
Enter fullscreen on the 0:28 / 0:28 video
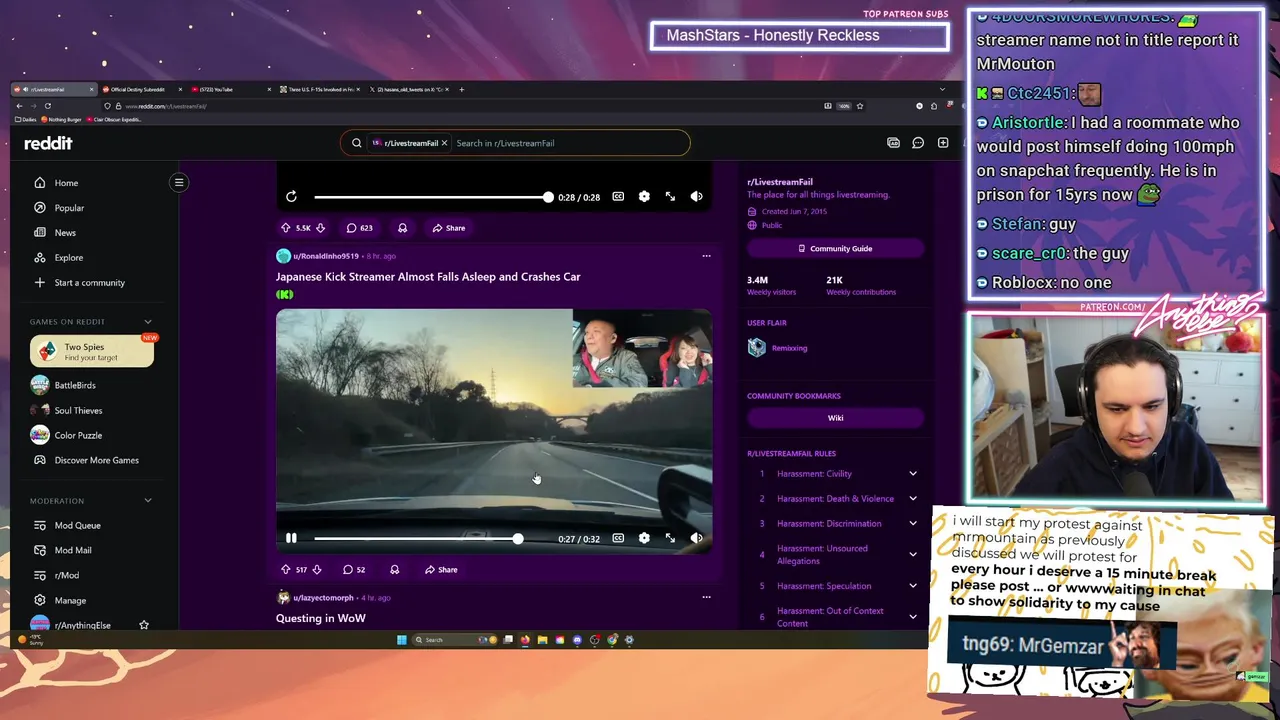click(x=670, y=197)
